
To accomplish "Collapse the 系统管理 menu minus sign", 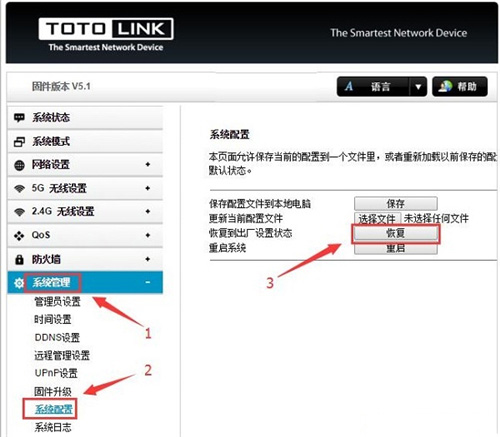I will pyautogui.click(x=148, y=282).
